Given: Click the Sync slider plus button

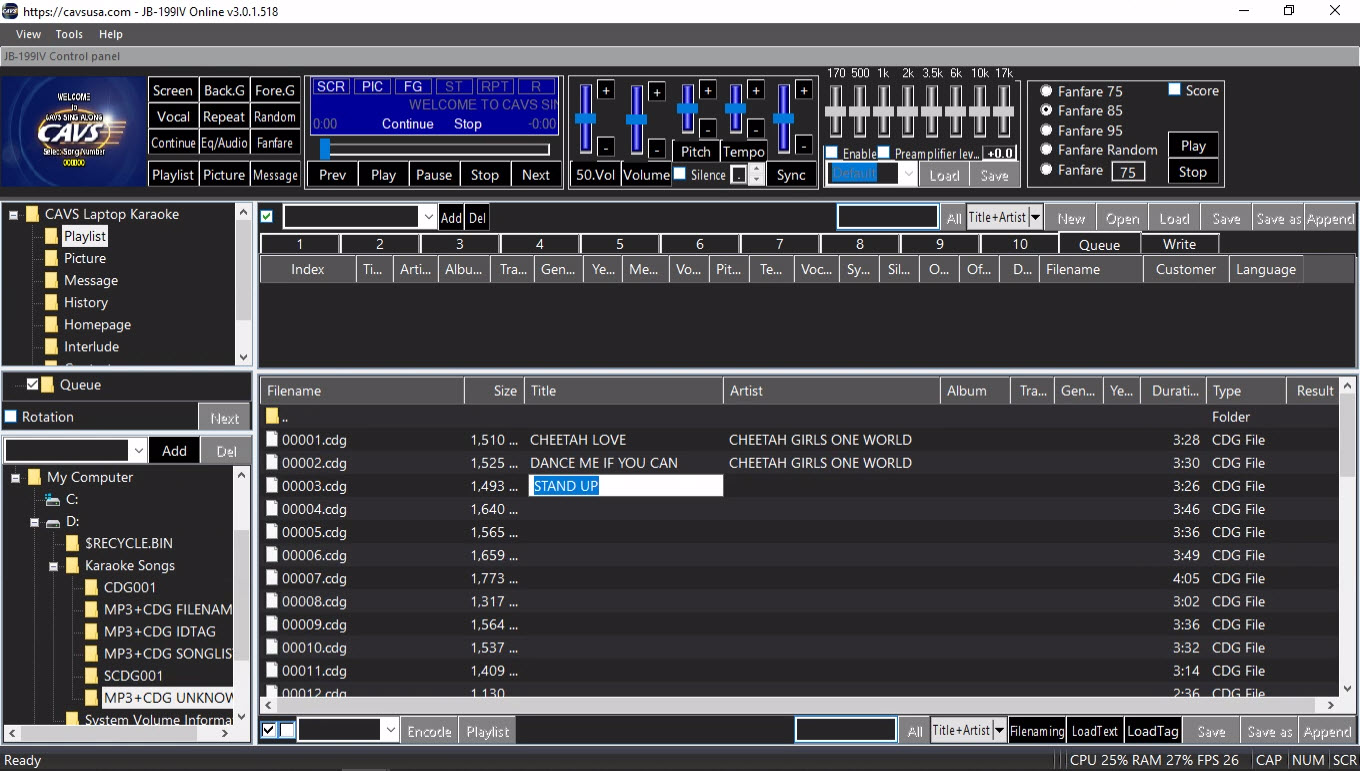Looking at the screenshot, I should coord(805,92).
